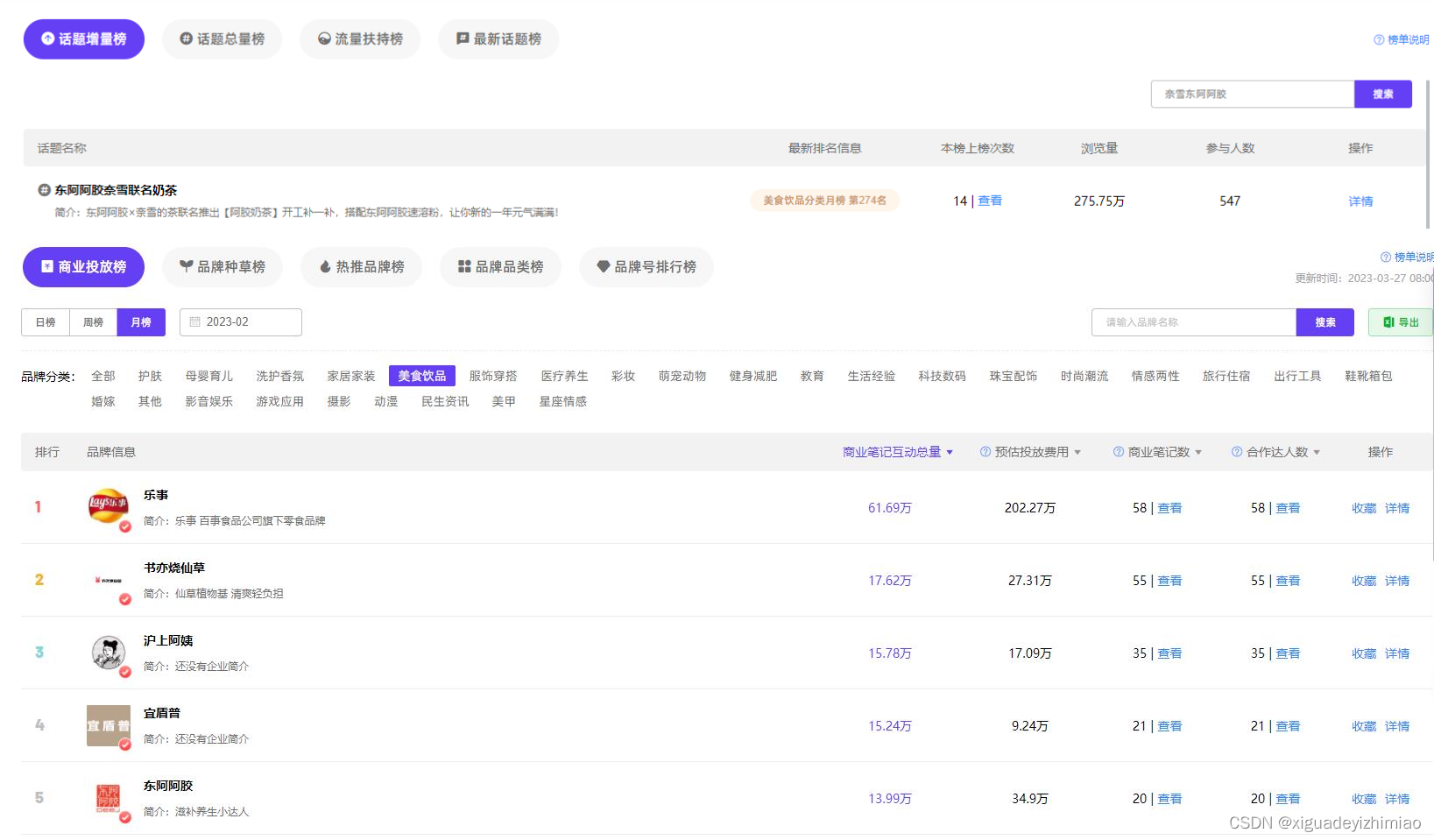Focus the topic search field 奈雪东阿阿胶
The image size is (1434, 840).
[1253, 94]
